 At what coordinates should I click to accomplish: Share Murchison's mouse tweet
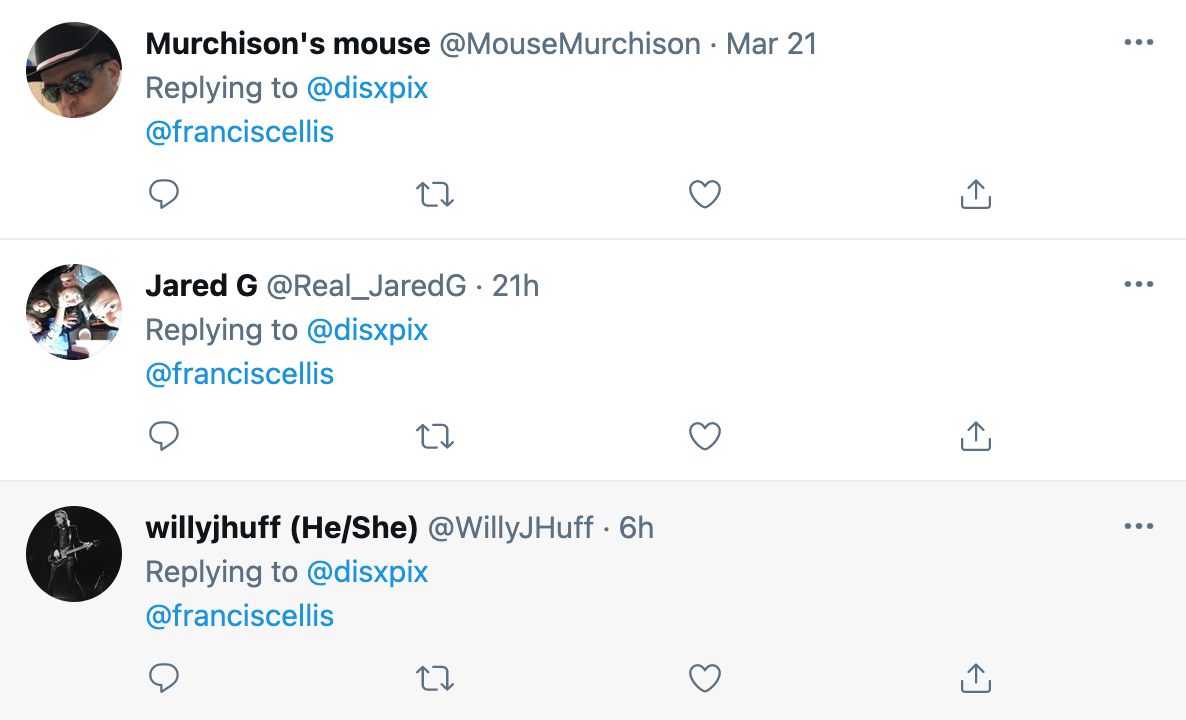pyautogui.click(x=975, y=194)
